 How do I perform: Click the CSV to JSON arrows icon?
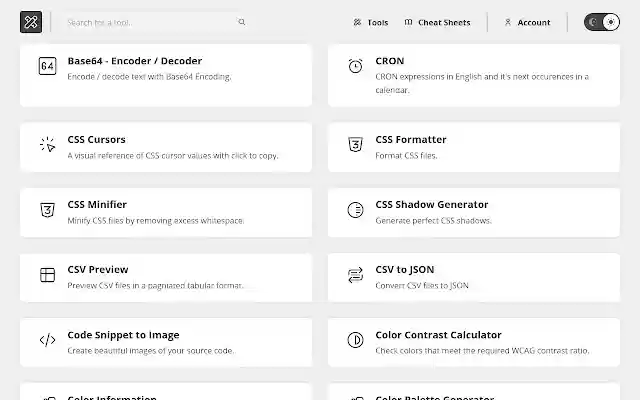point(355,275)
